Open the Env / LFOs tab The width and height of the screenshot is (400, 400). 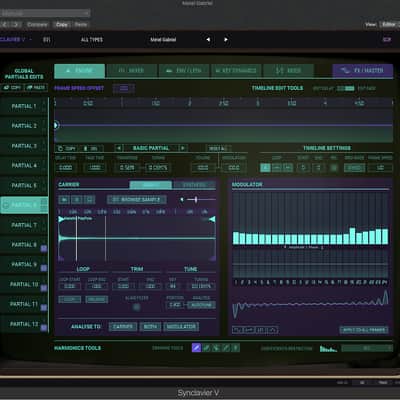coord(184,71)
